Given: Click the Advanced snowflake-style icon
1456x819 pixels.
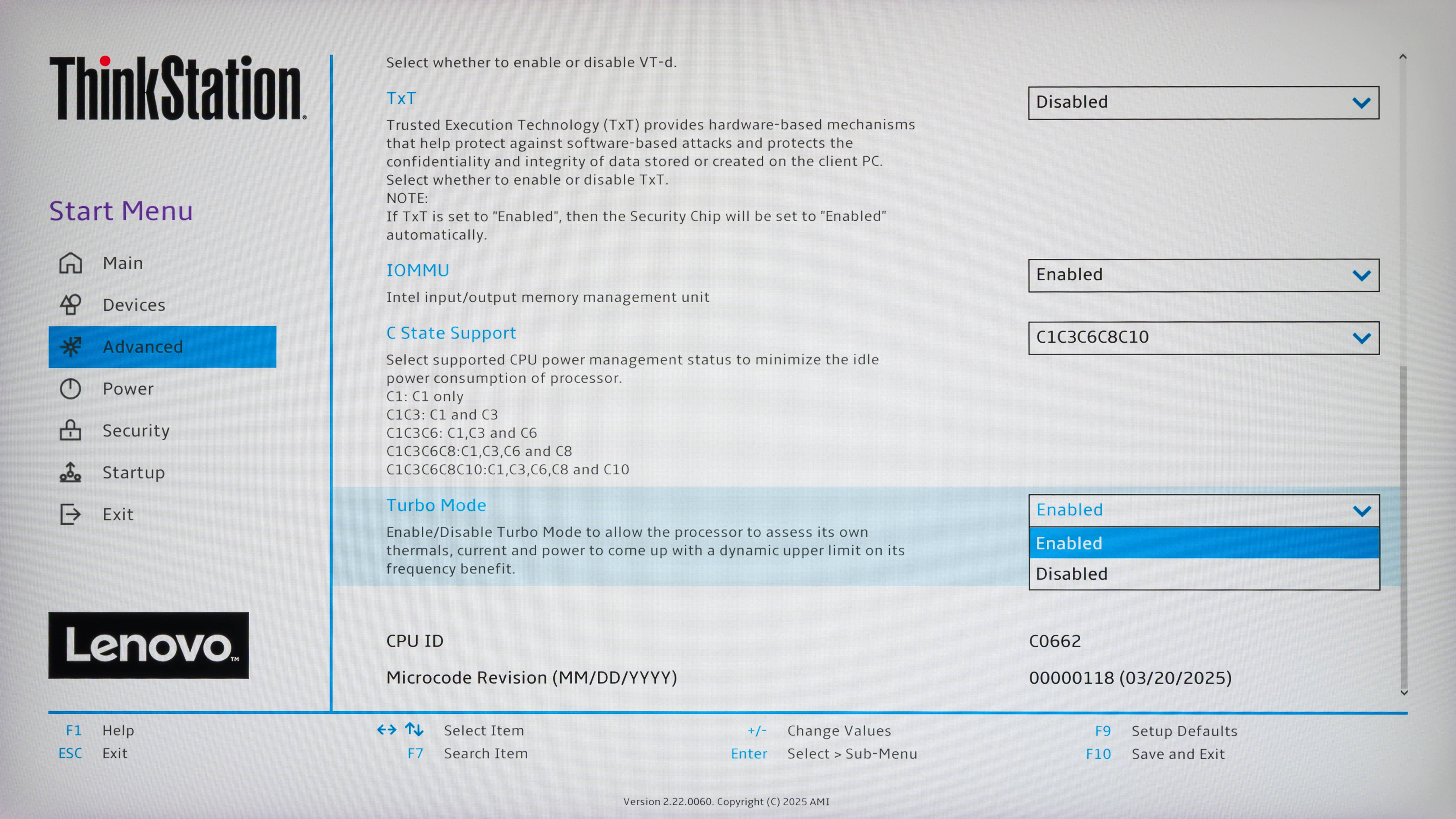Looking at the screenshot, I should pos(71,346).
